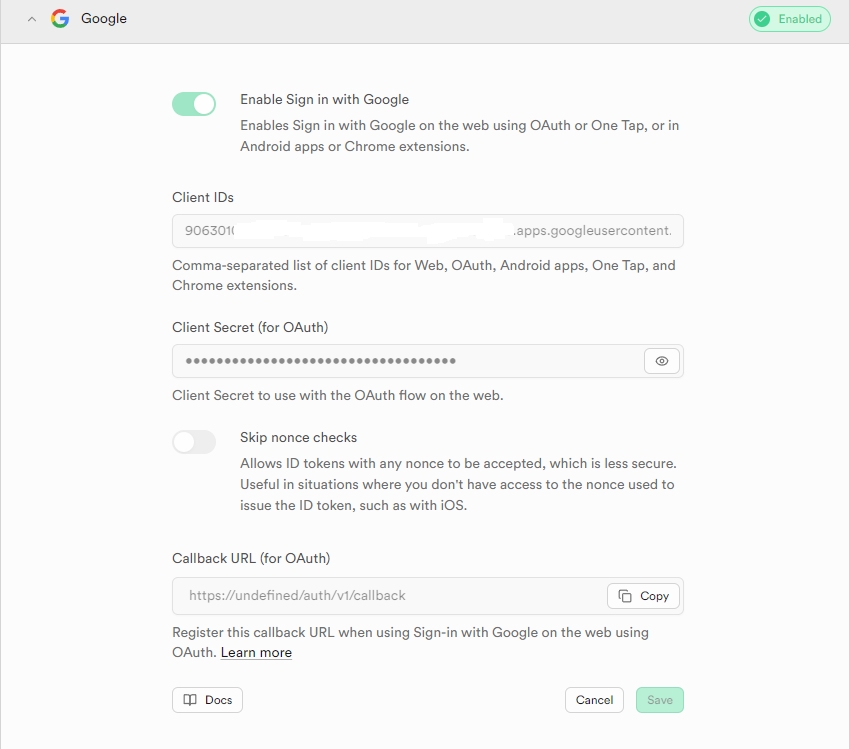Screen dimensions: 849x749
Task: Reveal the client secret with eye icon
Action: click(661, 361)
